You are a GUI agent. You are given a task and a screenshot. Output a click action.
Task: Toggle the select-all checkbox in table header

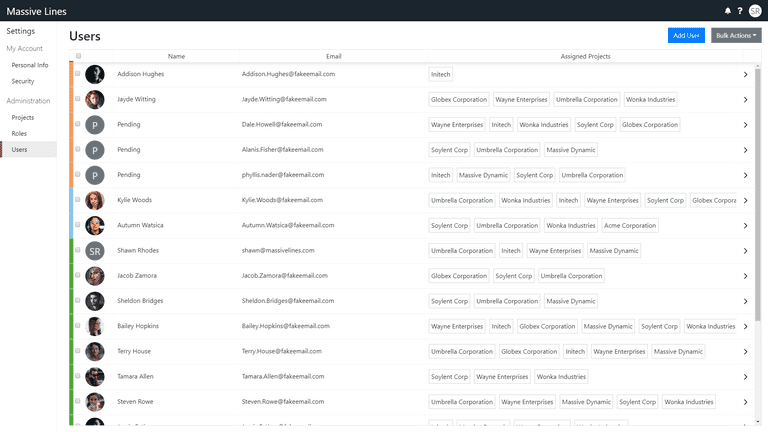click(78, 56)
